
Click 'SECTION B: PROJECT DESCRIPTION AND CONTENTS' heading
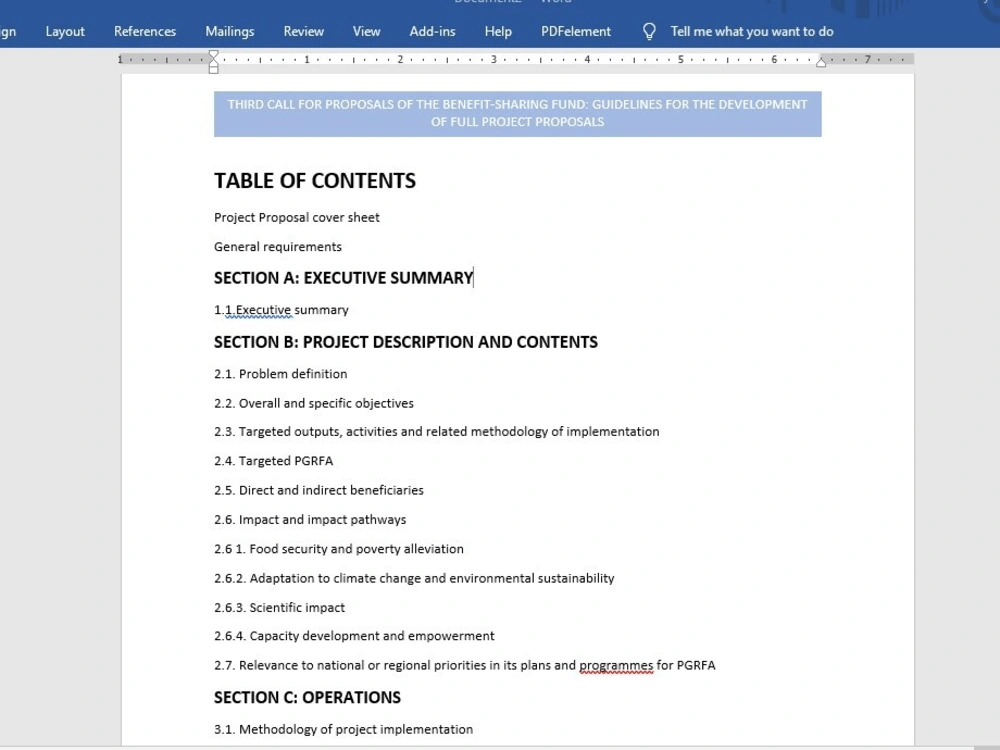(406, 342)
